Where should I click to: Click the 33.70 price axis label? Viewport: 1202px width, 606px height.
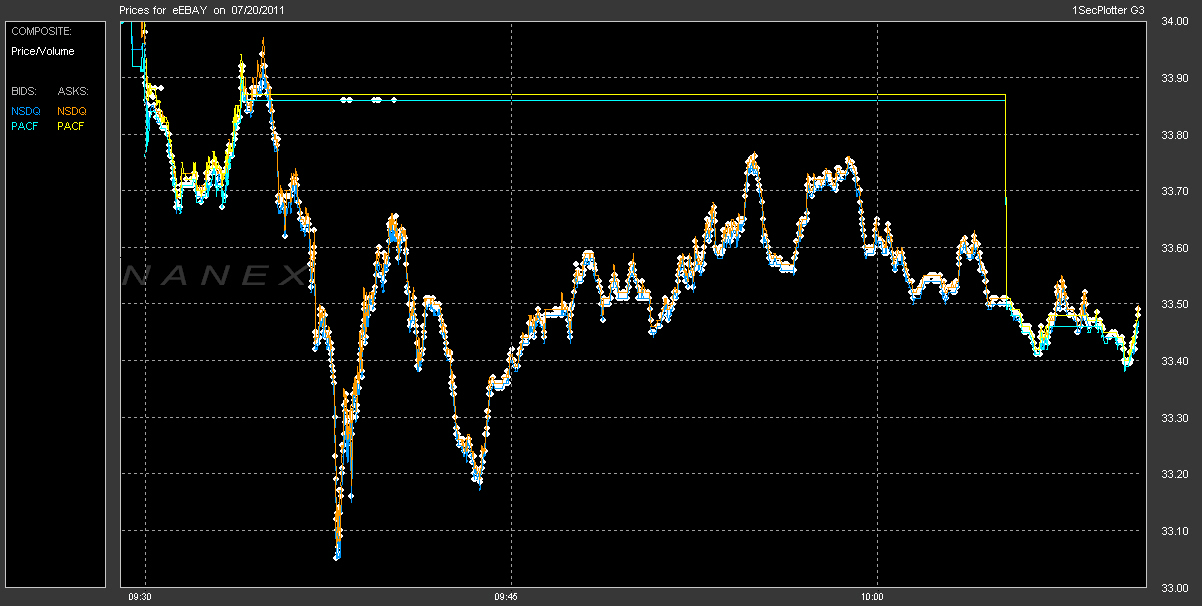point(1175,191)
